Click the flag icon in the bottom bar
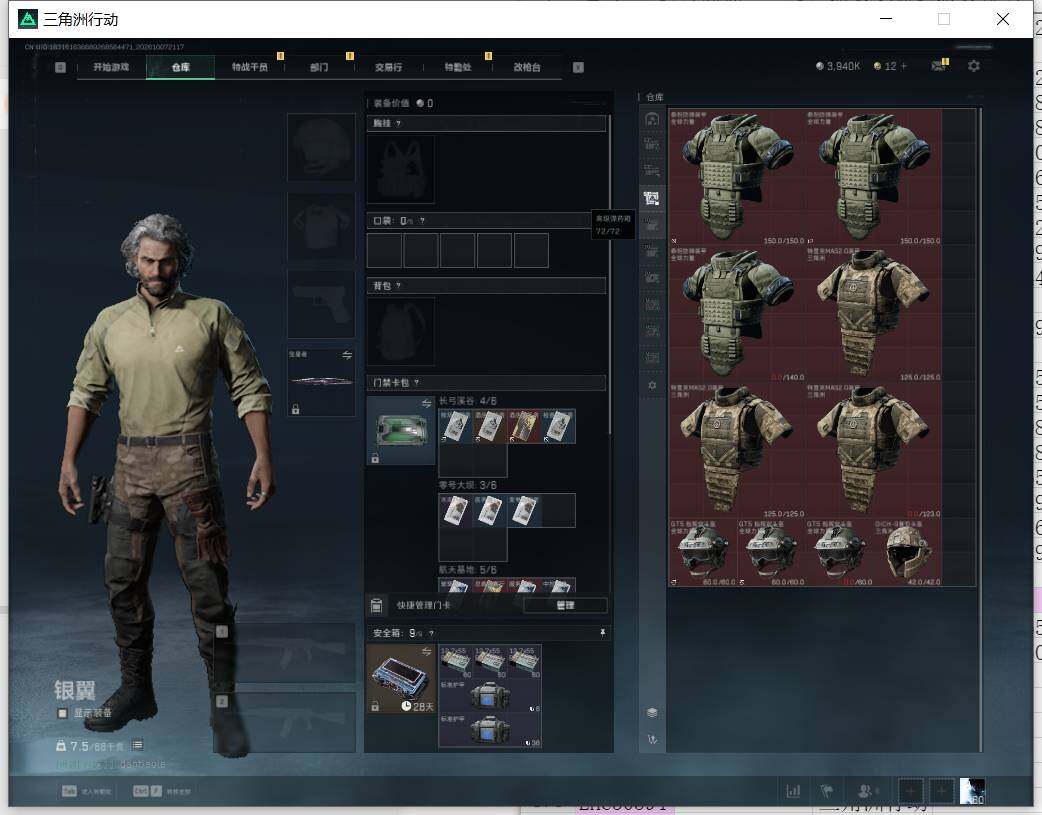 (x=827, y=791)
